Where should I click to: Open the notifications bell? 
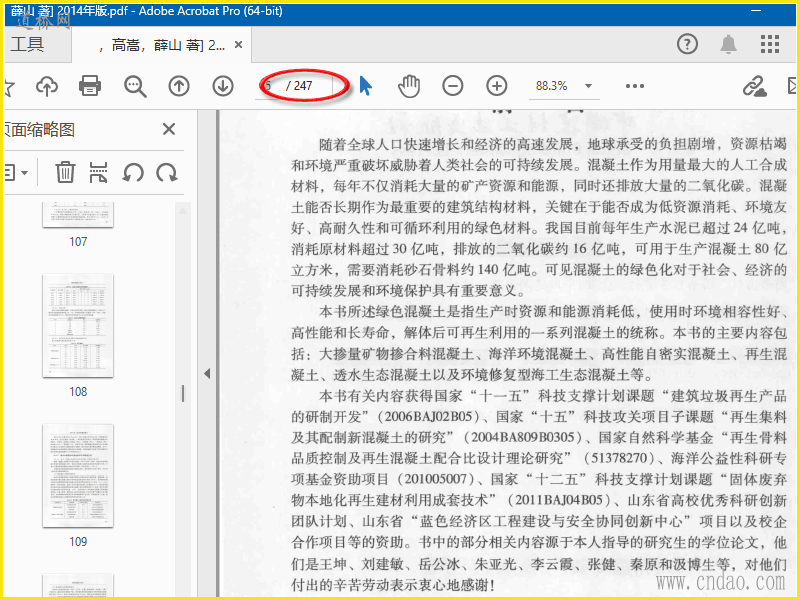728,44
